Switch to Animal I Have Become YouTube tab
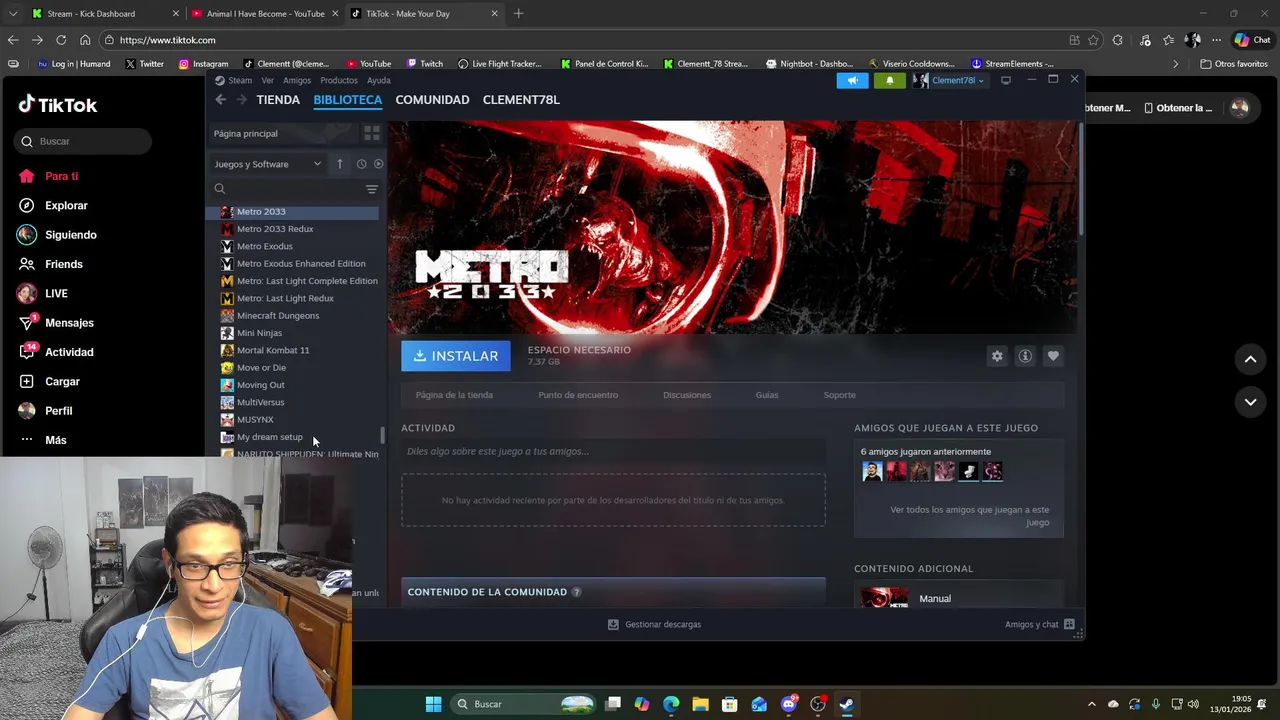Screen dimensions: 1280x720 tap(265, 14)
